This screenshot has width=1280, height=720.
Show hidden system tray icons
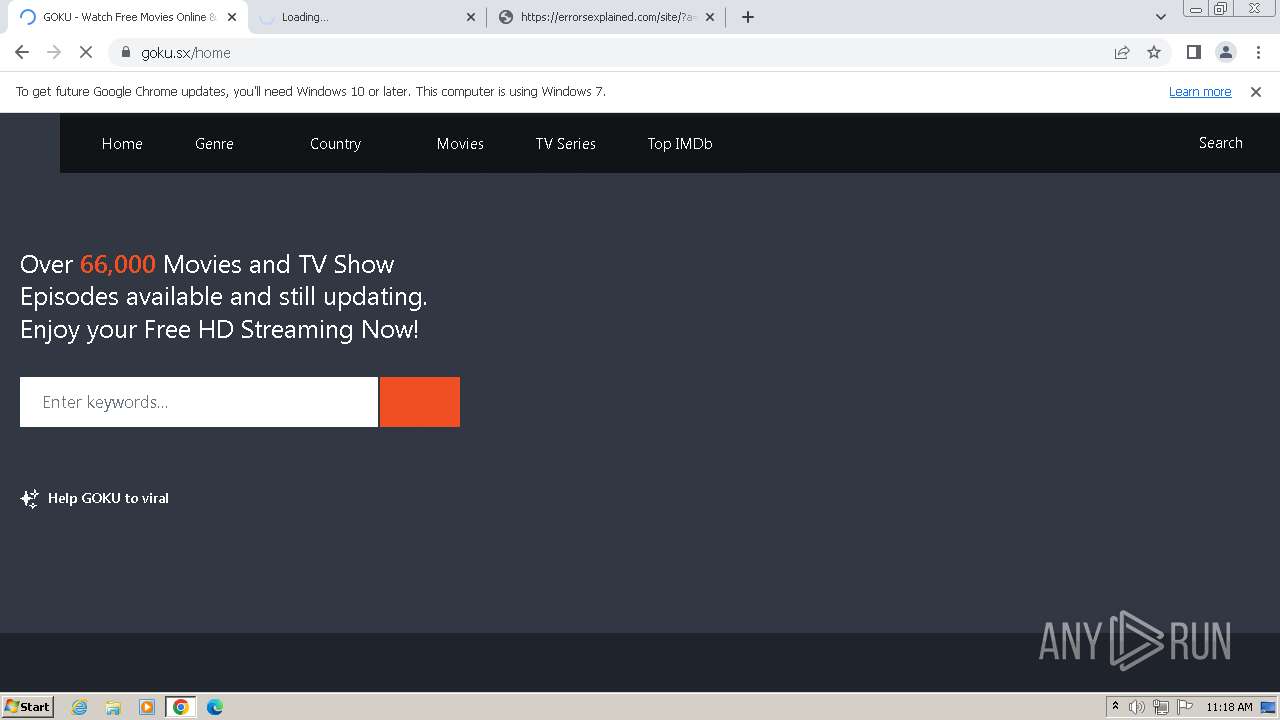point(1115,707)
